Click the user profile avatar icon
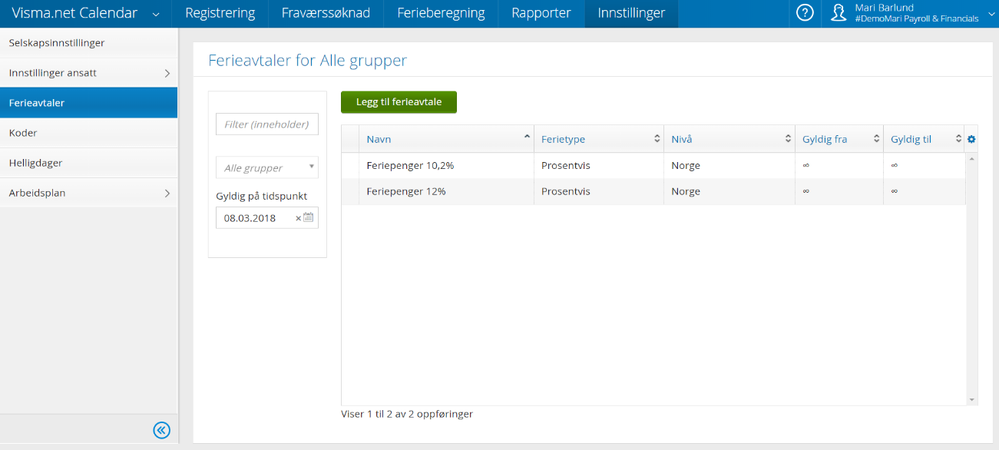 pos(838,13)
